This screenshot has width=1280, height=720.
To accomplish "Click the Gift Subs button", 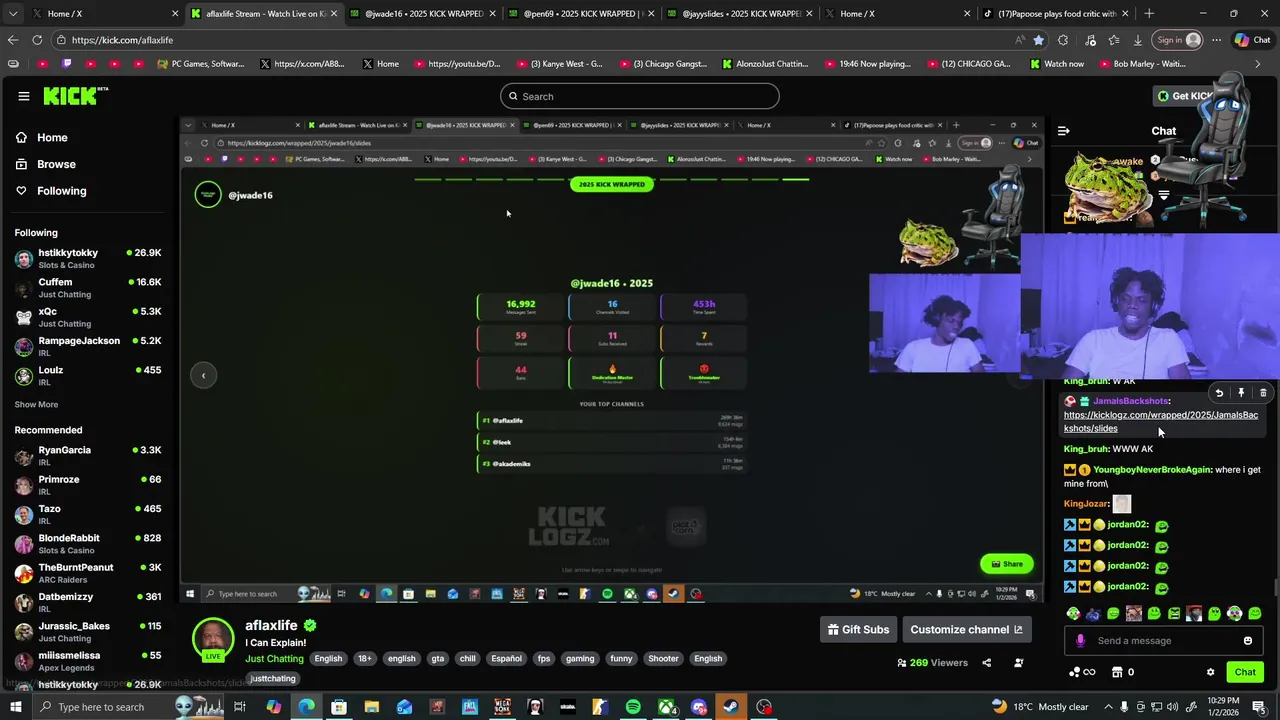I will (x=857, y=630).
